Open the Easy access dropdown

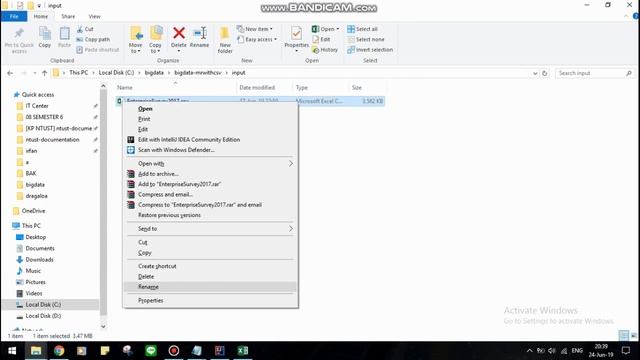(257, 40)
